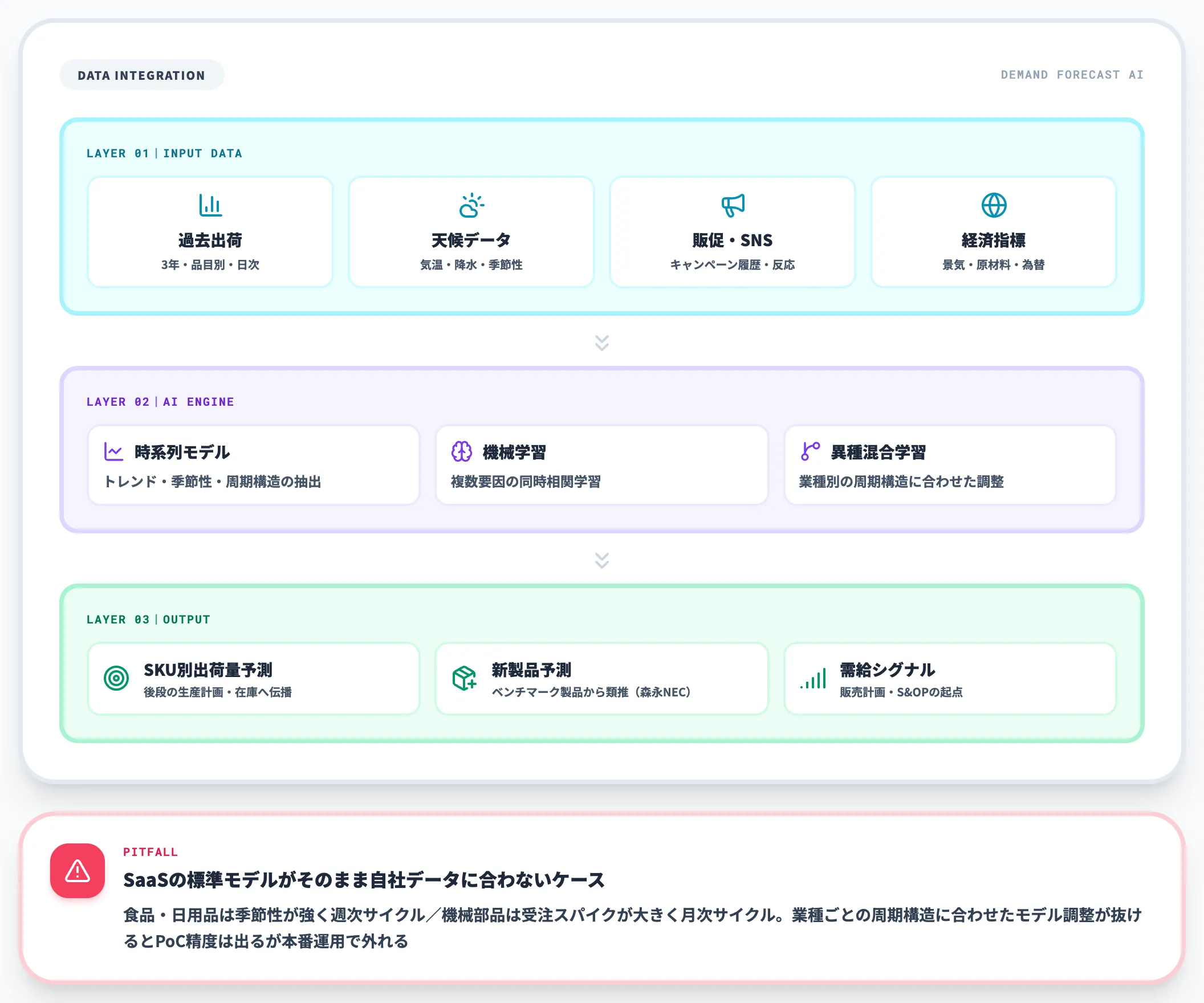The image size is (1204, 1003).
Task: Click the 業種別の周期構造に合わせた調整 description
Action: click(x=901, y=482)
